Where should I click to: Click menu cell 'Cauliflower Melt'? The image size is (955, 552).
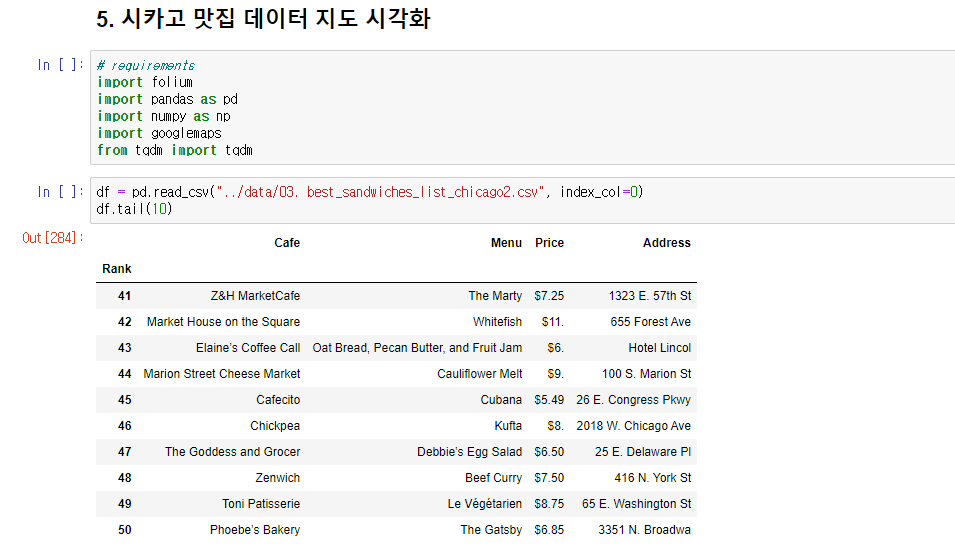[x=479, y=373]
